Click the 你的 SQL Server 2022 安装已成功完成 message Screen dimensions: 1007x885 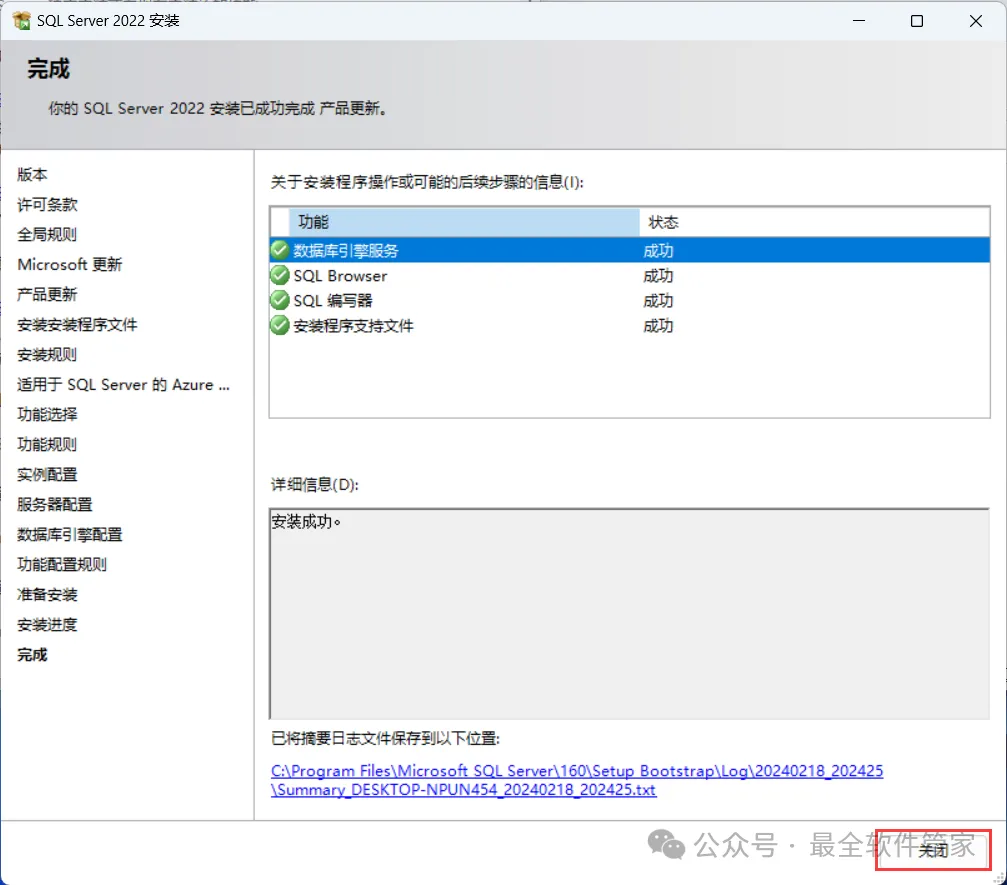pyautogui.click(x=218, y=109)
